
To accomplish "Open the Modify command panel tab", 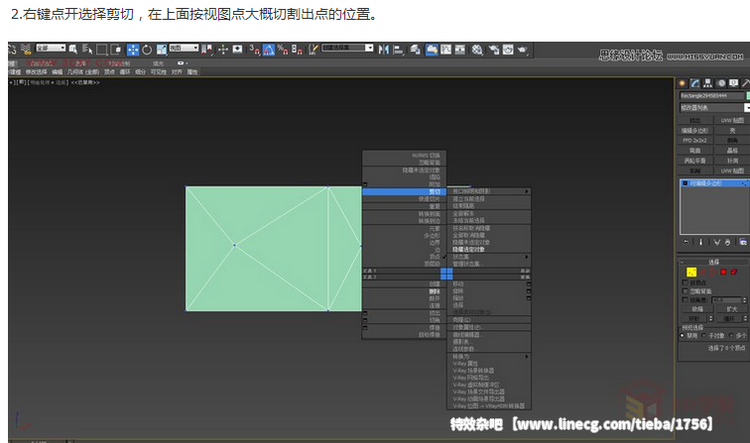I will 695,83.
